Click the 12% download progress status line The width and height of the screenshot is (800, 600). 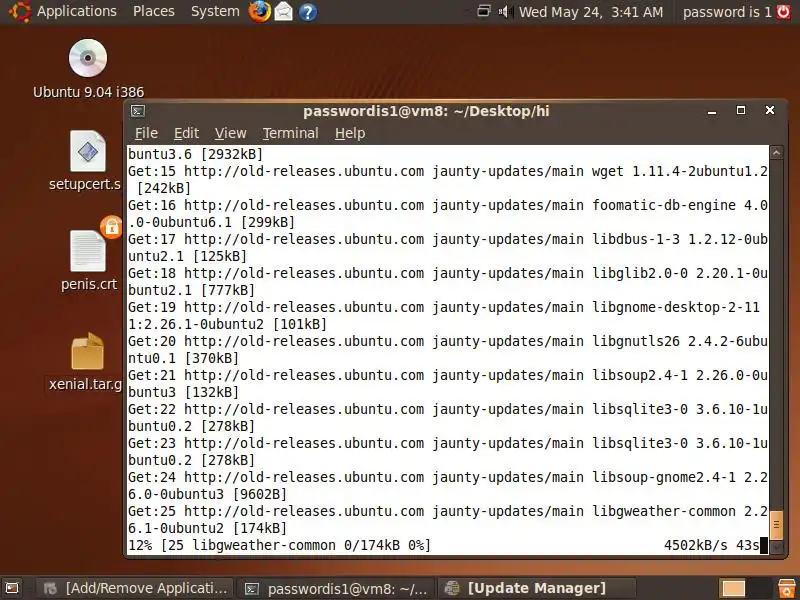click(x=279, y=545)
